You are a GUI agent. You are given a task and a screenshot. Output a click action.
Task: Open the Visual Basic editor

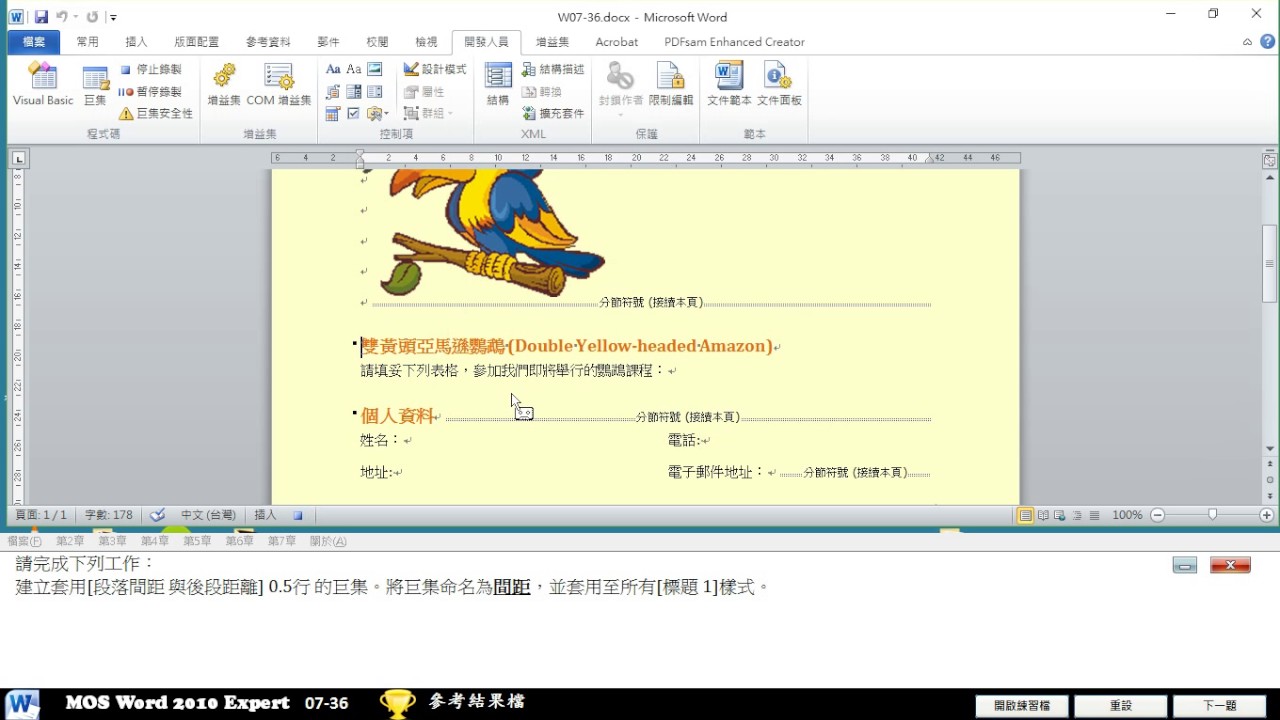click(43, 85)
